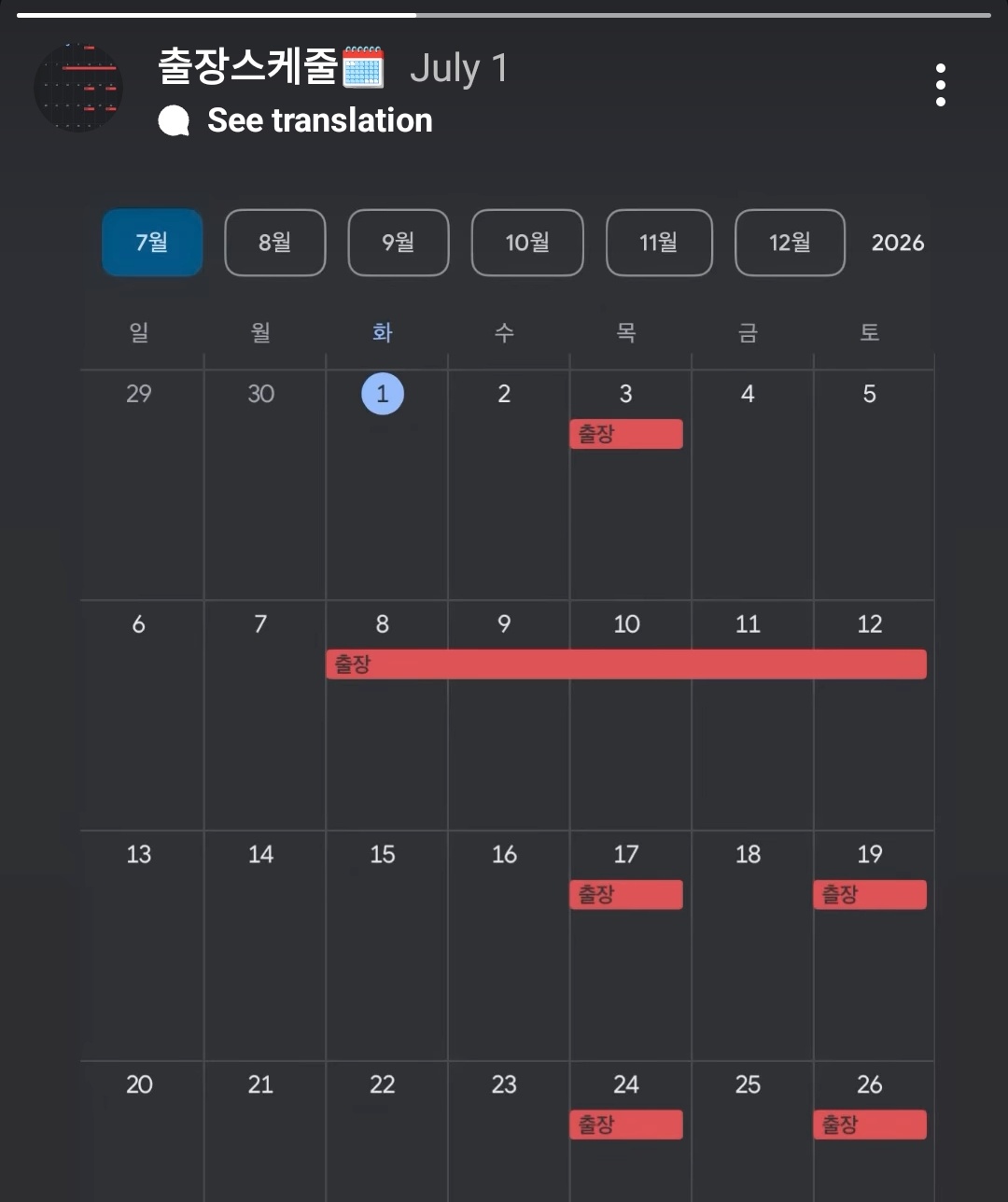1008x1202 pixels.
Task: Click the See translation link
Action: click(319, 120)
